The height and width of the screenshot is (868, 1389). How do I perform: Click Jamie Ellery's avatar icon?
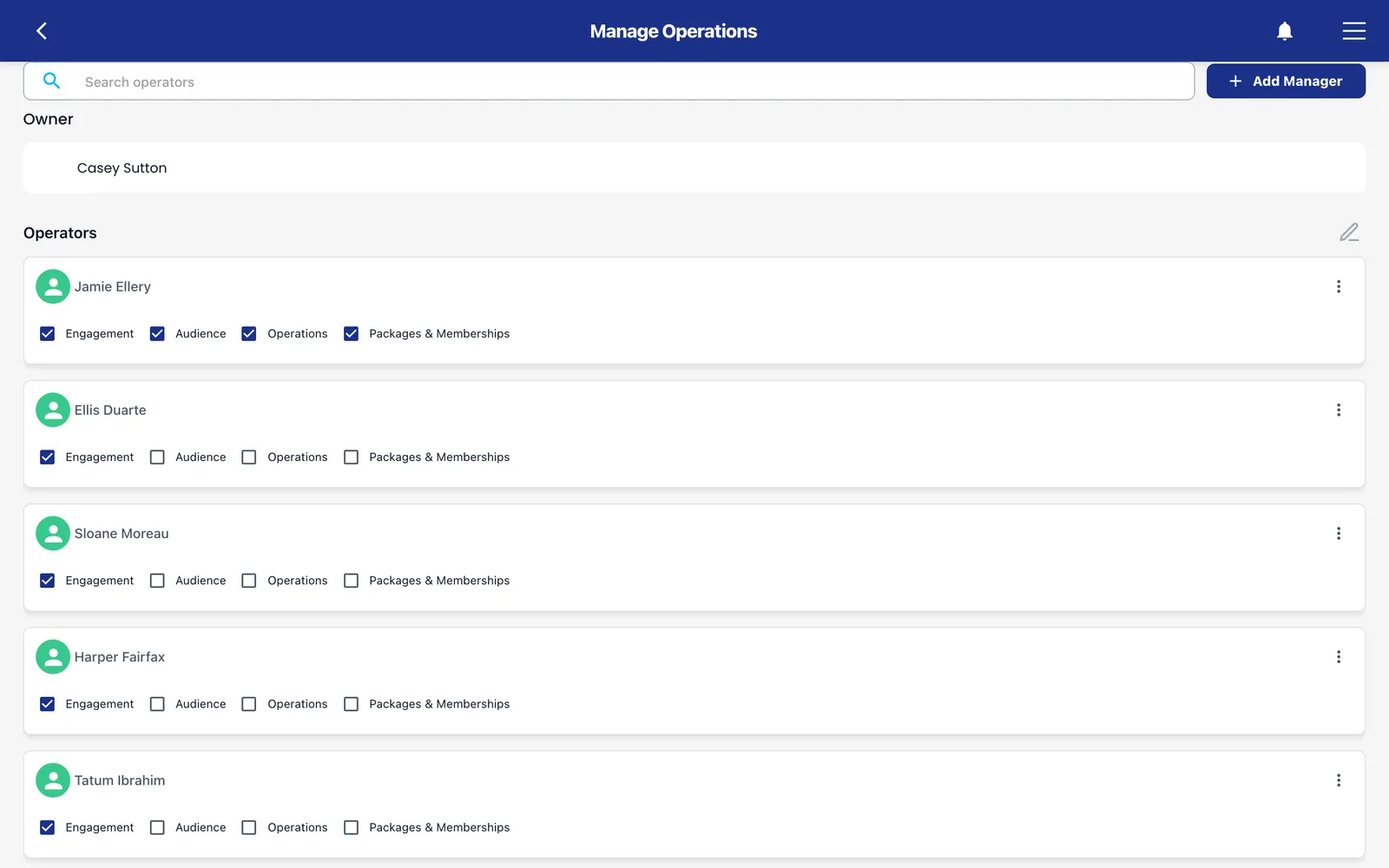[53, 286]
